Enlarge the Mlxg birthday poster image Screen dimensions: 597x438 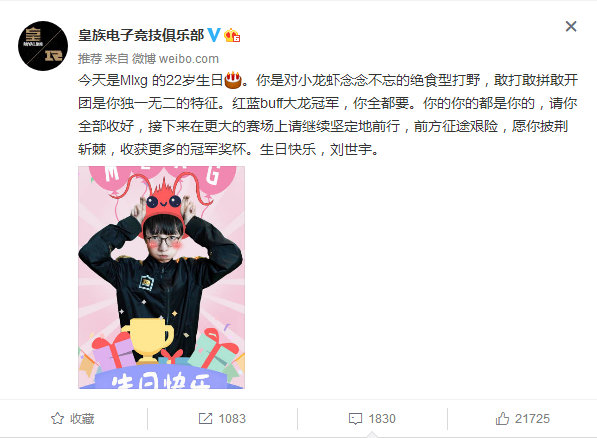pyautogui.click(x=161, y=277)
